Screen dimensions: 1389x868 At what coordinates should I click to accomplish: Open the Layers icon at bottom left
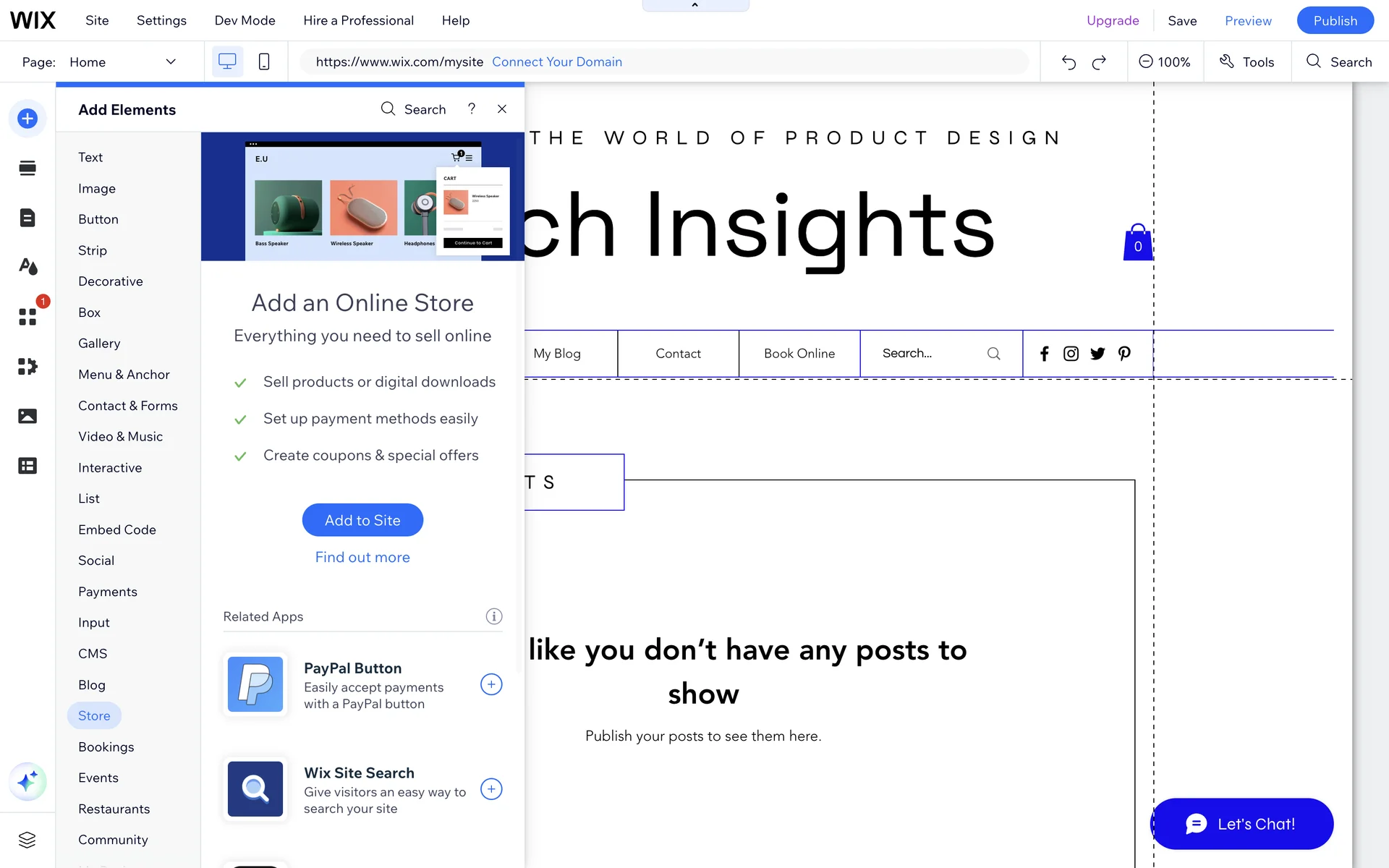click(27, 840)
